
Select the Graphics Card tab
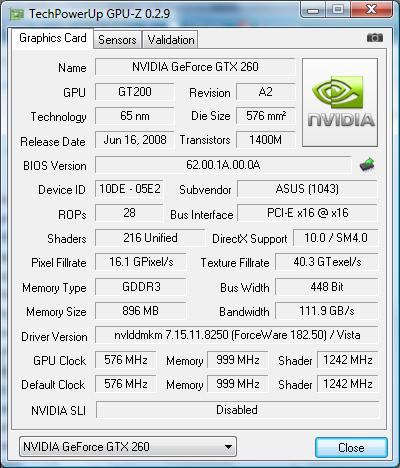pyautogui.click(x=53, y=38)
